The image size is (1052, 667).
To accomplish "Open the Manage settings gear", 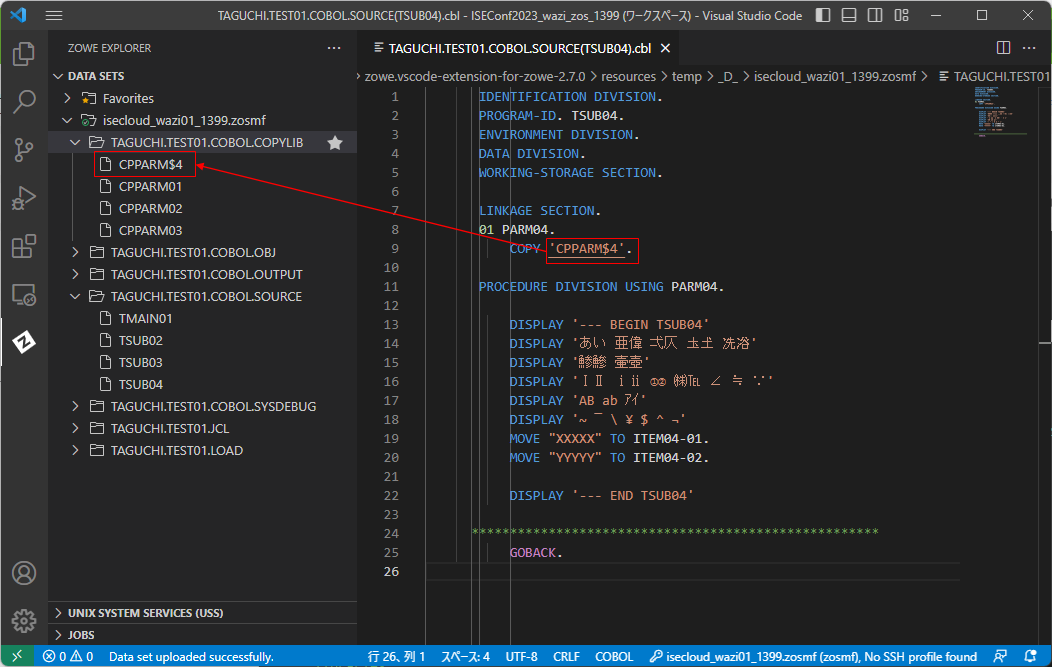I will (24, 620).
